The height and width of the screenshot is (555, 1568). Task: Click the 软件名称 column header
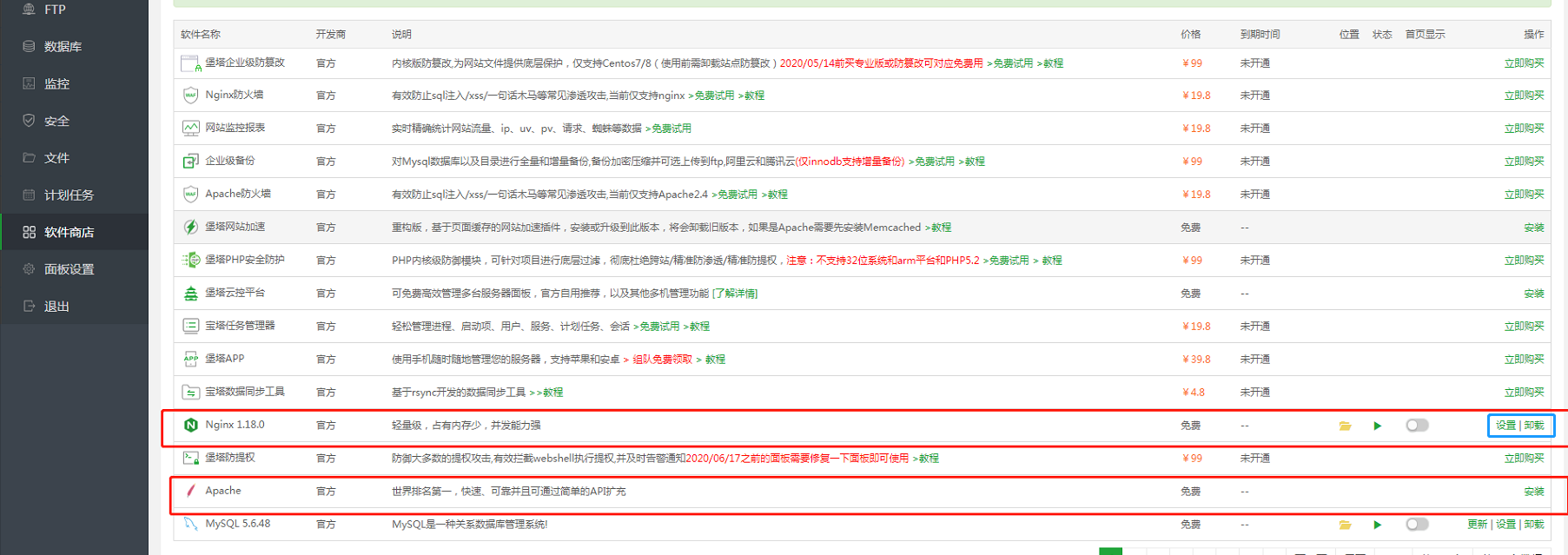[x=201, y=35]
